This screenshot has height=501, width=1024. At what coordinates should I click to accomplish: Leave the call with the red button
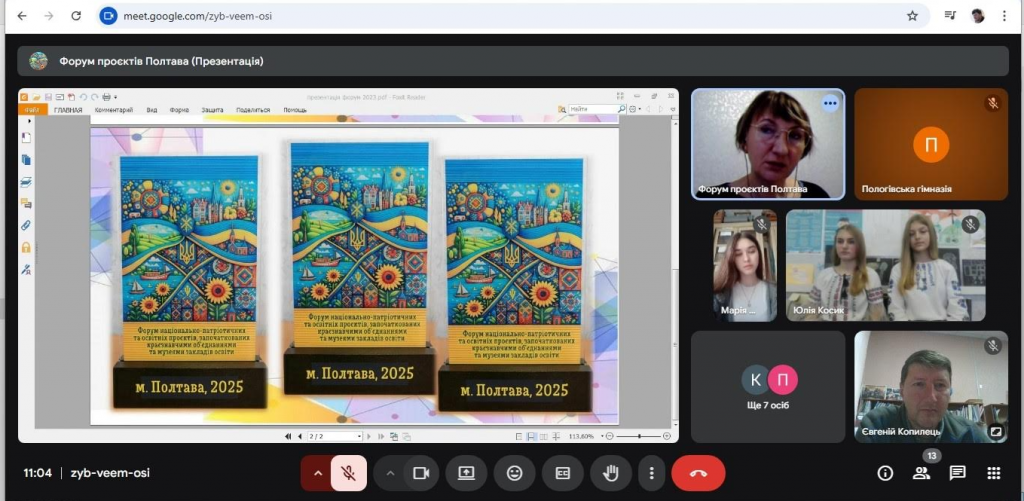(698, 473)
